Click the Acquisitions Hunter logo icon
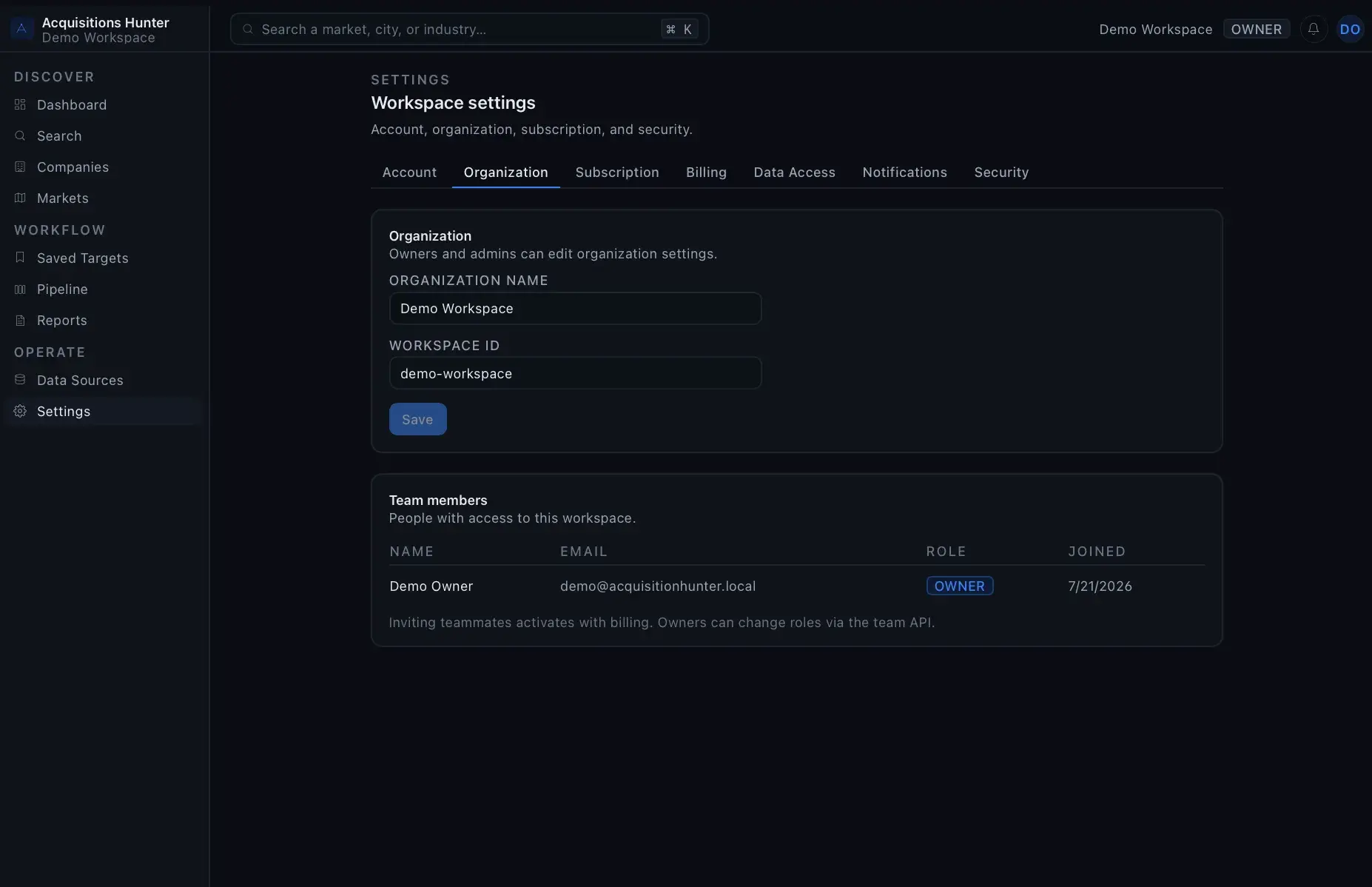This screenshot has width=1372, height=887. (21, 29)
